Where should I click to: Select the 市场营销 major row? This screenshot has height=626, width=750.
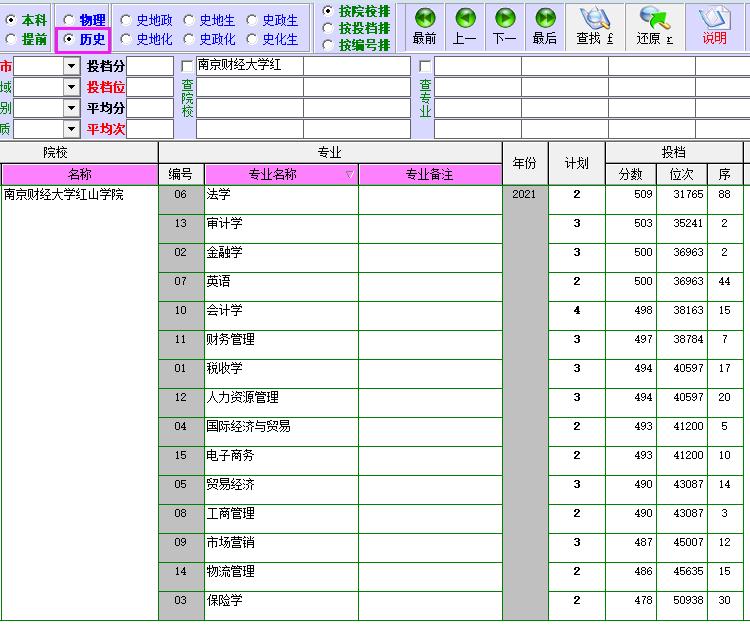coord(281,548)
